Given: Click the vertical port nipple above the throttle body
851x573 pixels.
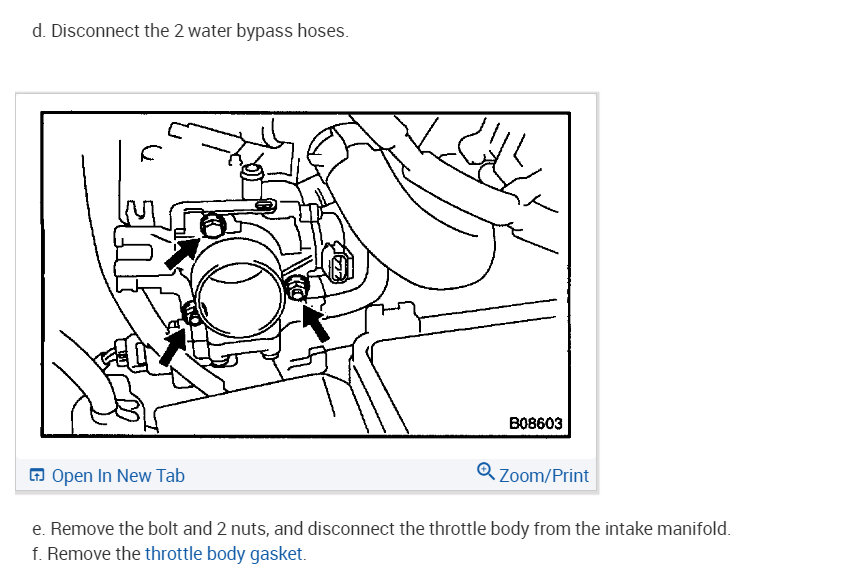Looking at the screenshot, I should [x=251, y=182].
